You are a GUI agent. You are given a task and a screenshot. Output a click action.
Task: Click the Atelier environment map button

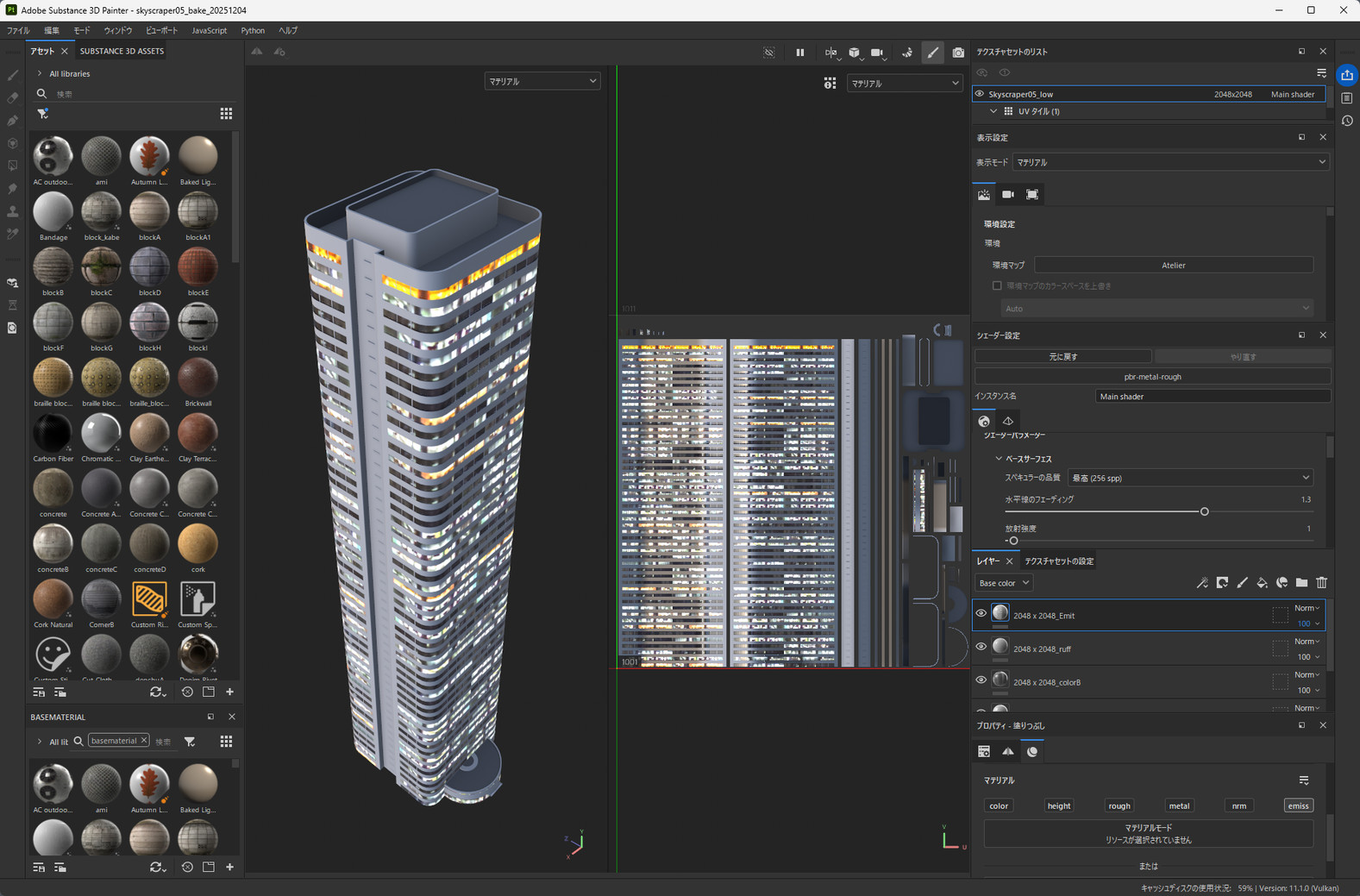(x=1173, y=265)
